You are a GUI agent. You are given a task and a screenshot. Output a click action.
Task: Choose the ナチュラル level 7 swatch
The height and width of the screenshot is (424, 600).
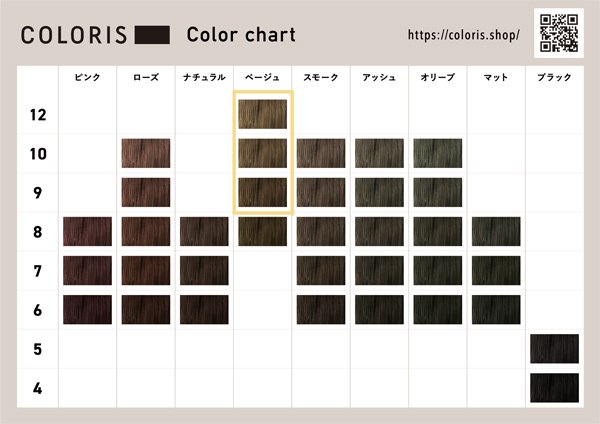click(x=204, y=270)
